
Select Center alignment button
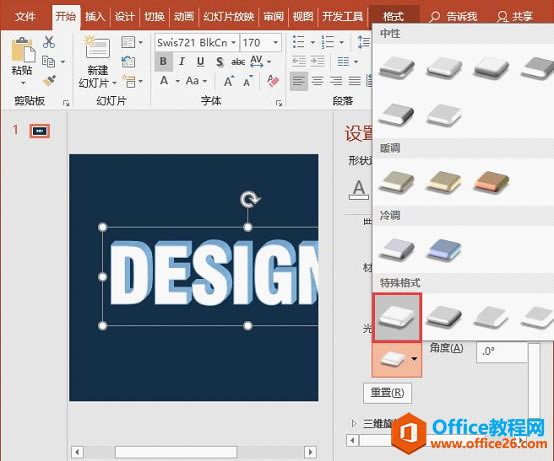coord(317,81)
